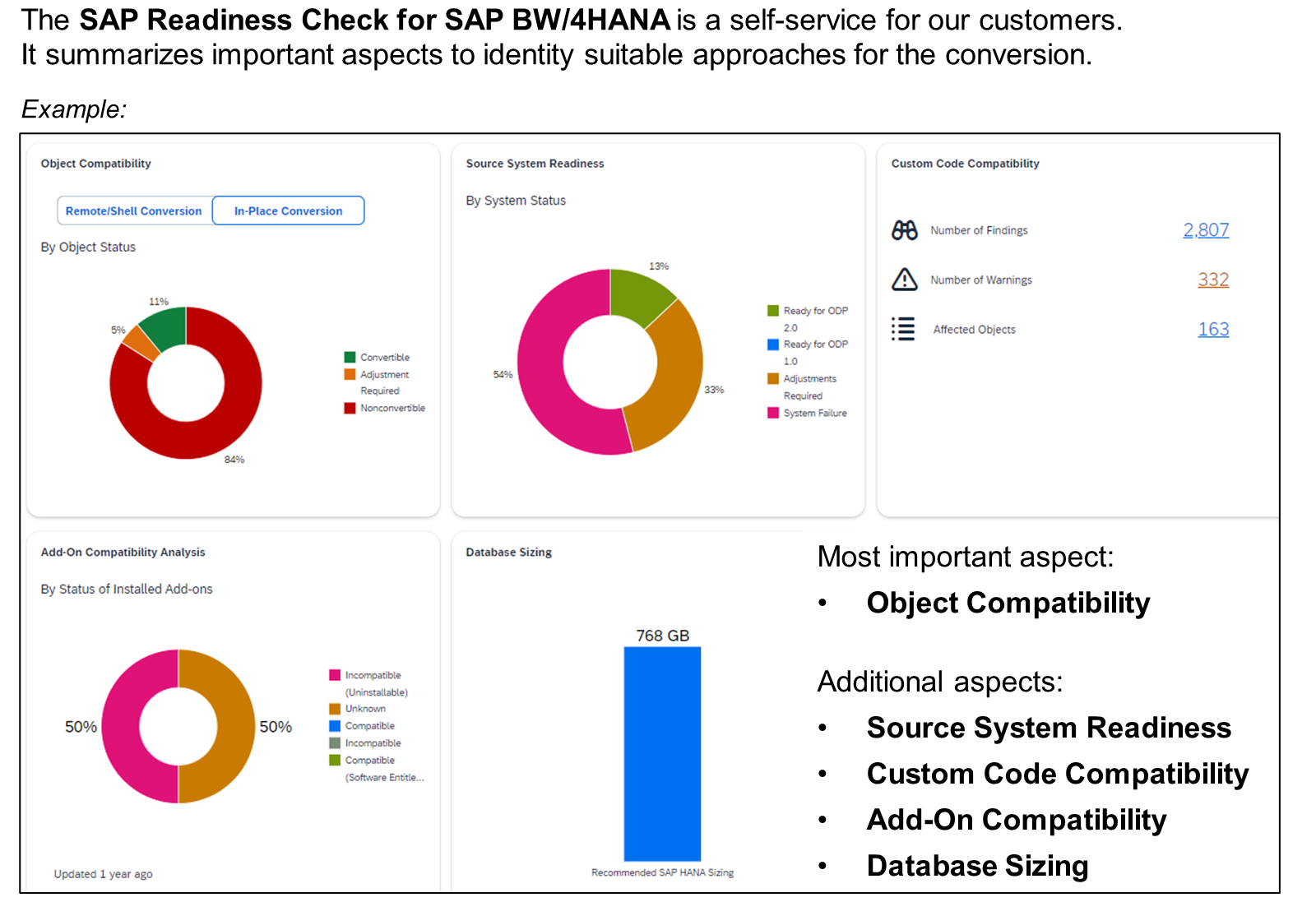
Task: Click the orange Unknown legend swatch
Action: tap(335, 709)
